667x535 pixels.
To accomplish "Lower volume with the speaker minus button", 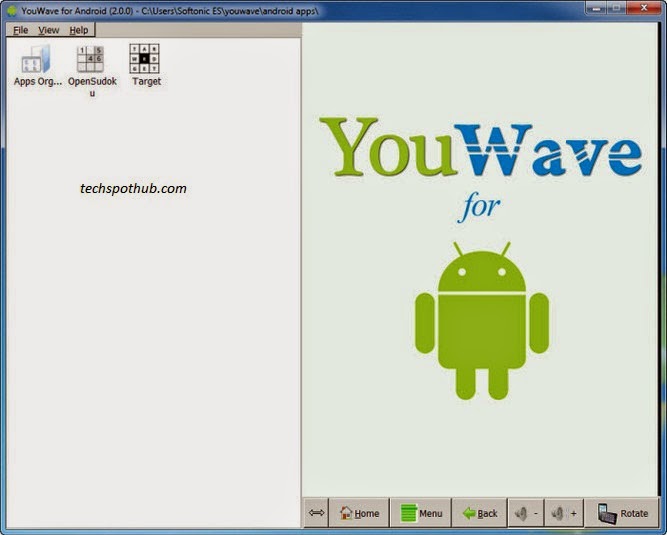I will click(x=526, y=513).
